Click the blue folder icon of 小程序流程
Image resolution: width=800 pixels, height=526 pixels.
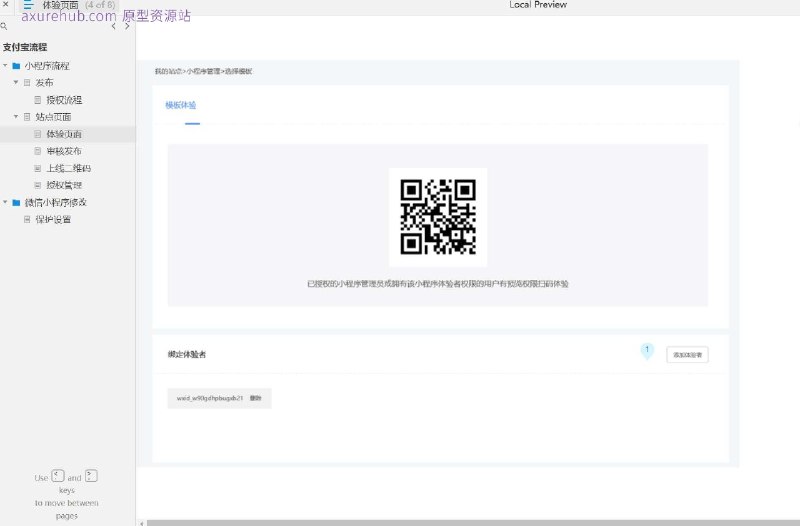coord(16,66)
